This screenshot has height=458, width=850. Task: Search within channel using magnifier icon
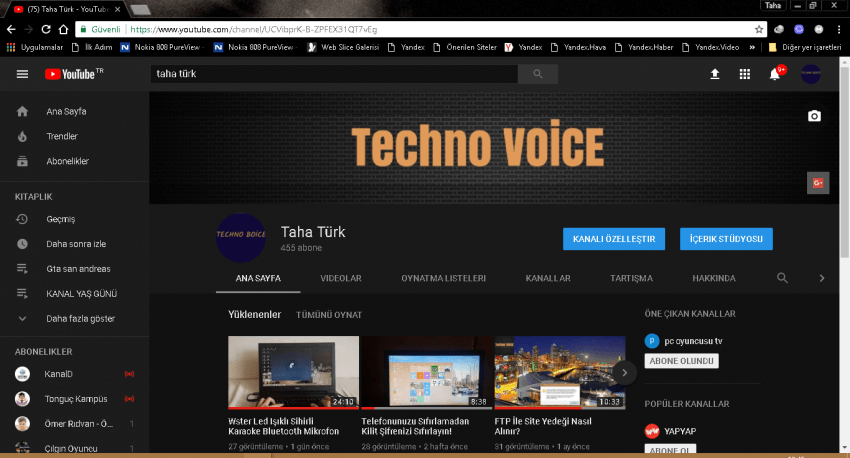[783, 278]
